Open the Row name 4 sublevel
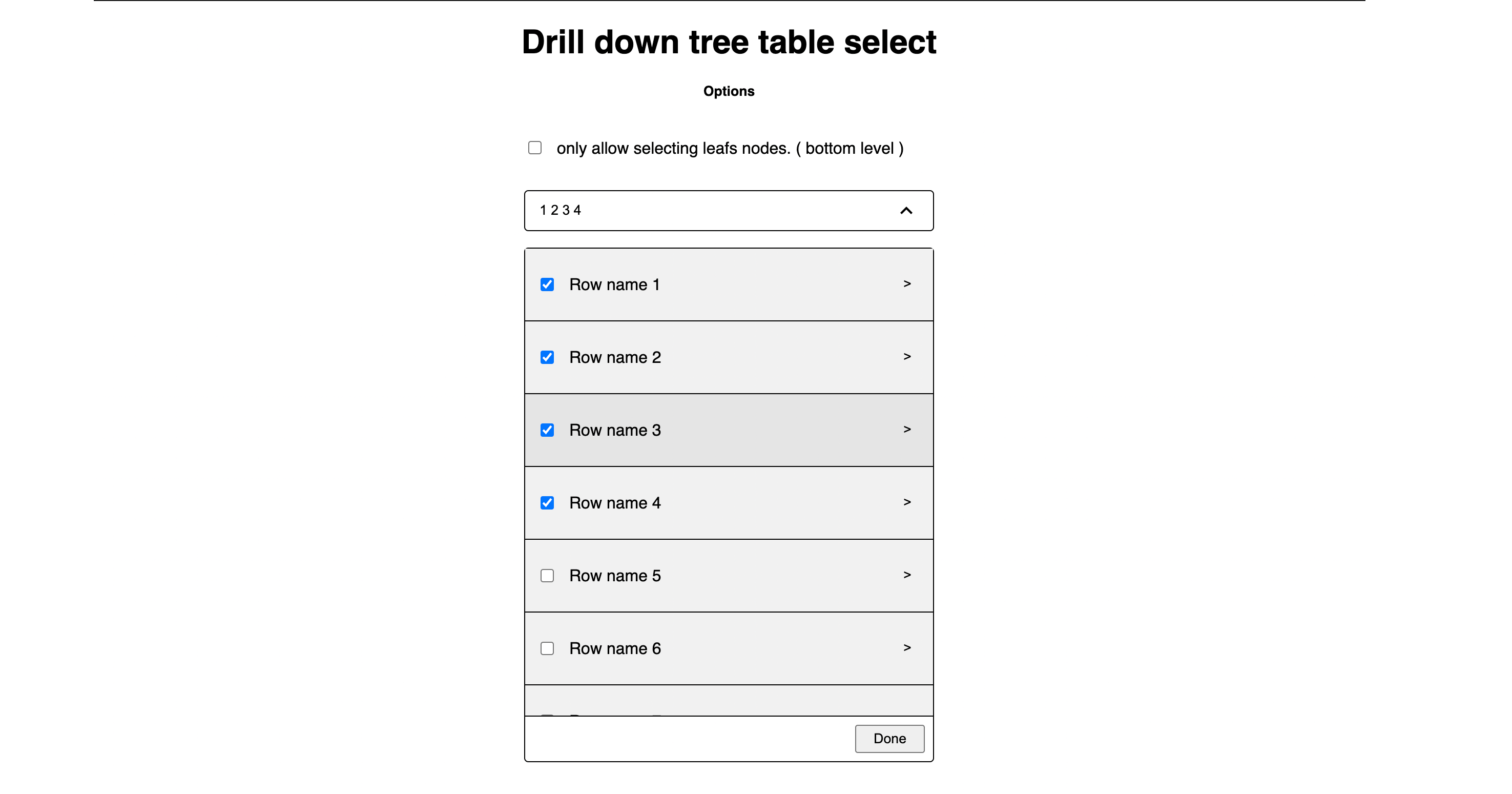1512x794 pixels. [907, 502]
